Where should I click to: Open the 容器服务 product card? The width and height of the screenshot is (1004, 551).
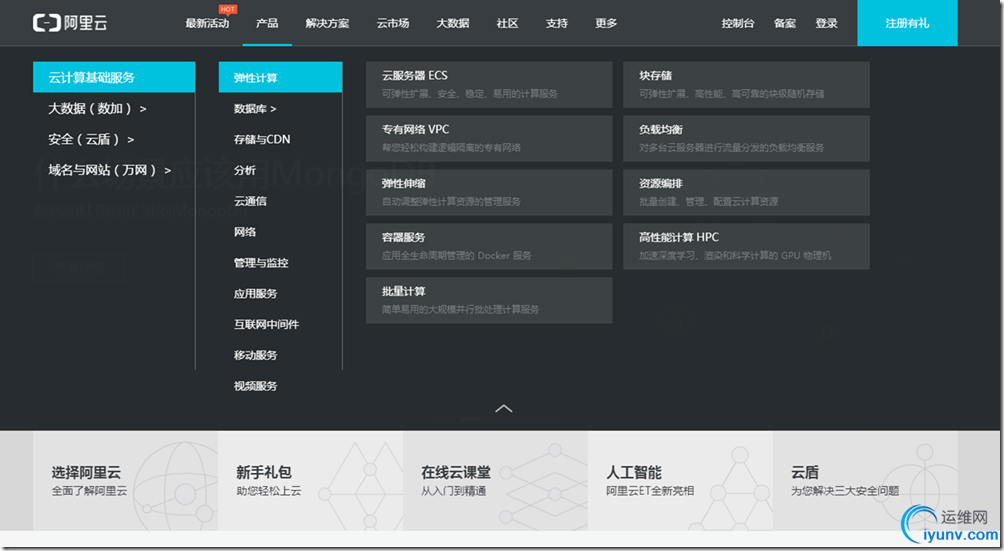(x=489, y=246)
